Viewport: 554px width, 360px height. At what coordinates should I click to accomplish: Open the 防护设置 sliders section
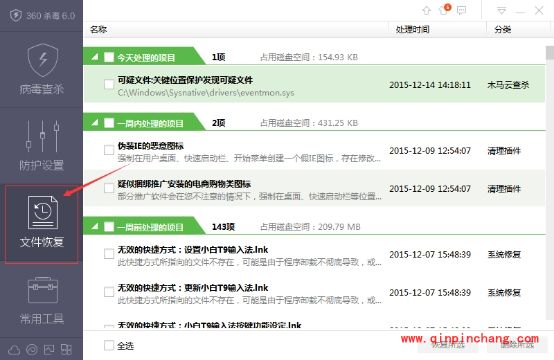click(x=42, y=146)
